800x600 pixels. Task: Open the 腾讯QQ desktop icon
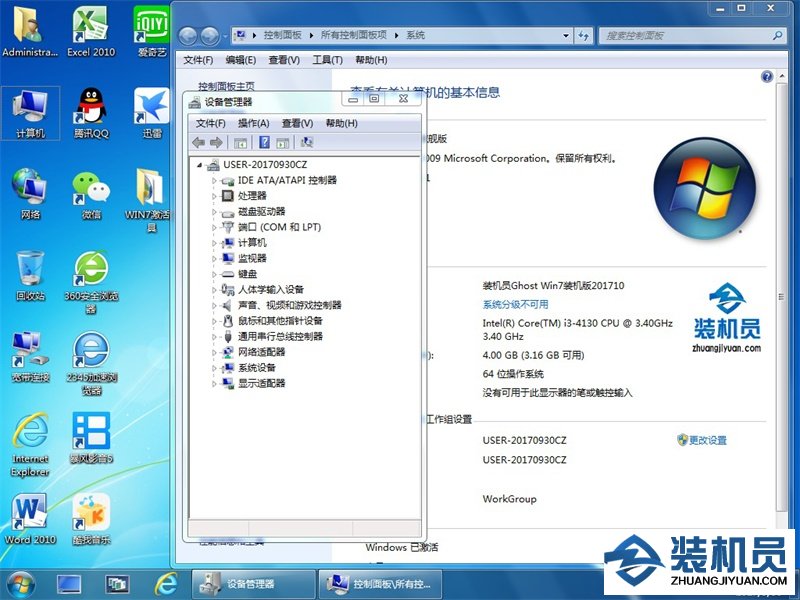click(x=91, y=110)
